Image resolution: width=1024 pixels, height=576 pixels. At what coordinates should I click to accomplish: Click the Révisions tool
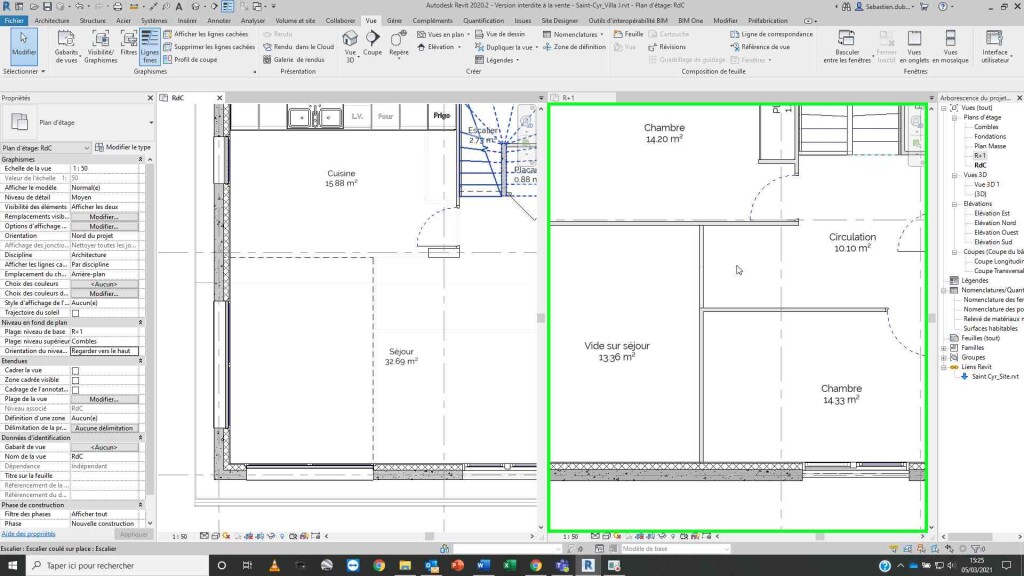(x=667, y=47)
